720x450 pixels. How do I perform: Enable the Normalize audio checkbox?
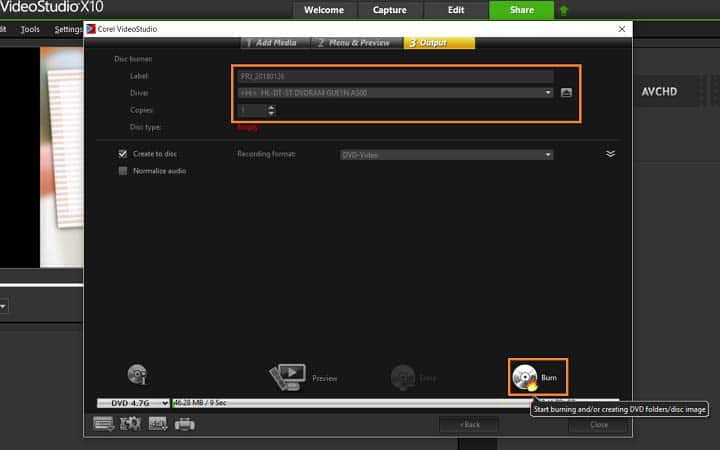tap(123, 171)
